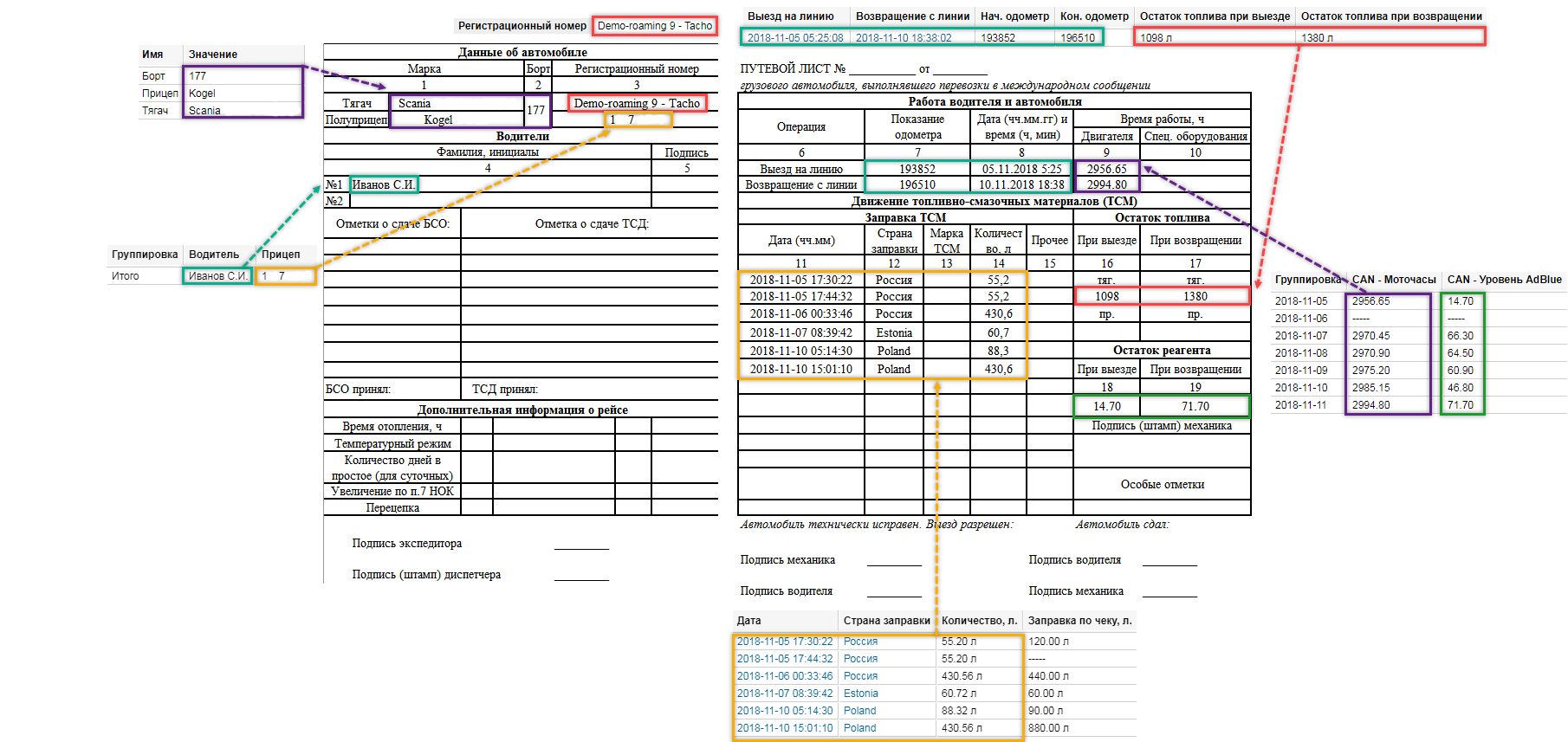Click the 'Имя' column header
The height and width of the screenshot is (742, 1568).
[152, 55]
